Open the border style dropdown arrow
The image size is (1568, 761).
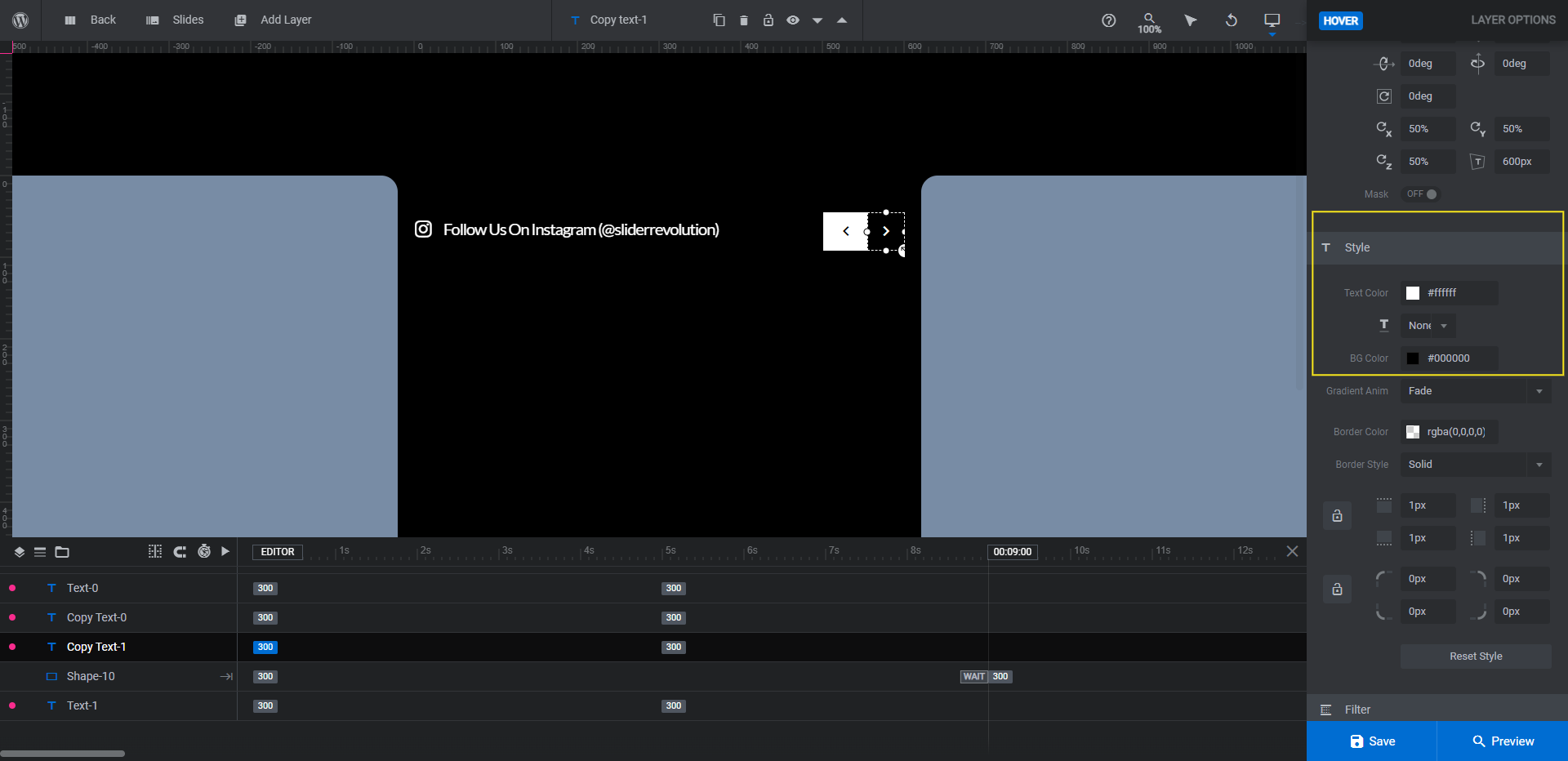point(1539,465)
